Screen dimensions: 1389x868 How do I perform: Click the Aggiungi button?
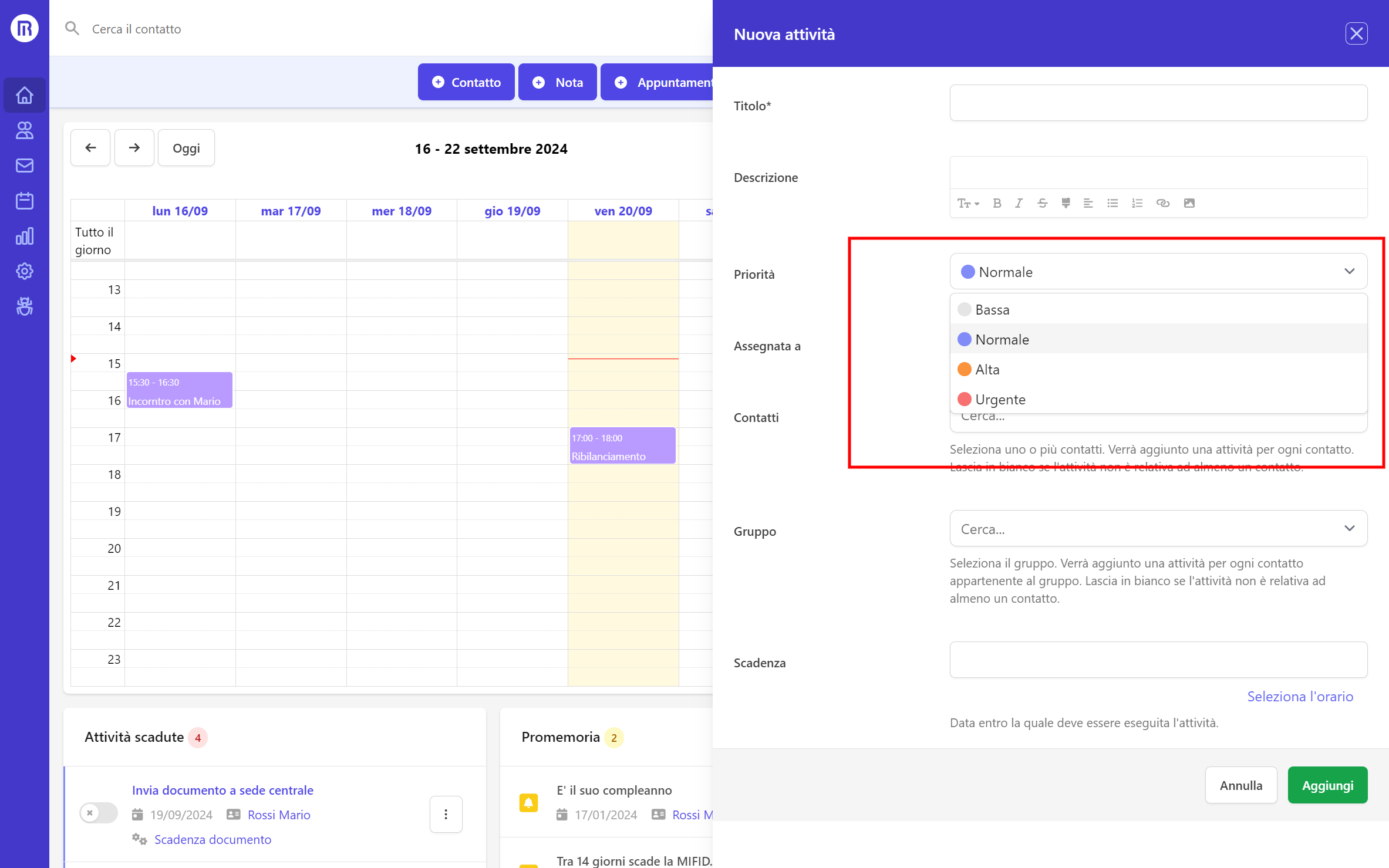pyautogui.click(x=1327, y=785)
